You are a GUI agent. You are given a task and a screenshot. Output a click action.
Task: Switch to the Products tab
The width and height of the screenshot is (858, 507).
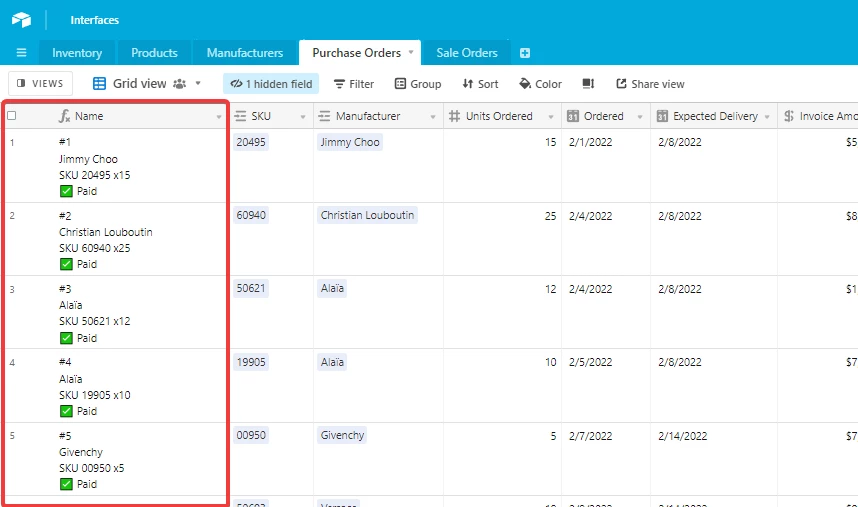pyautogui.click(x=154, y=53)
